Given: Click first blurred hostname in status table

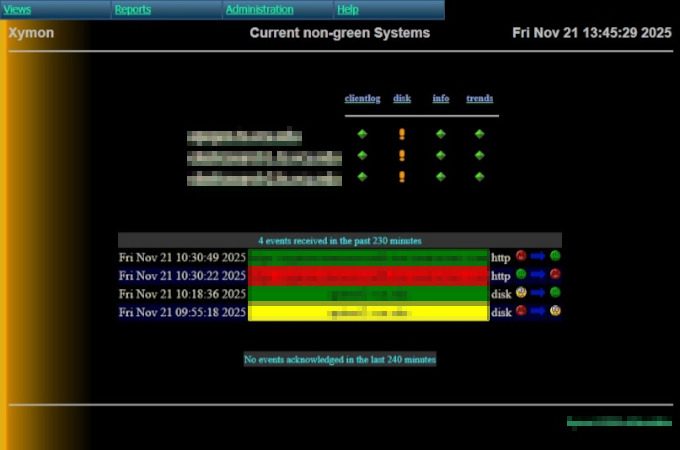Looking at the screenshot, I should pos(245,137).
